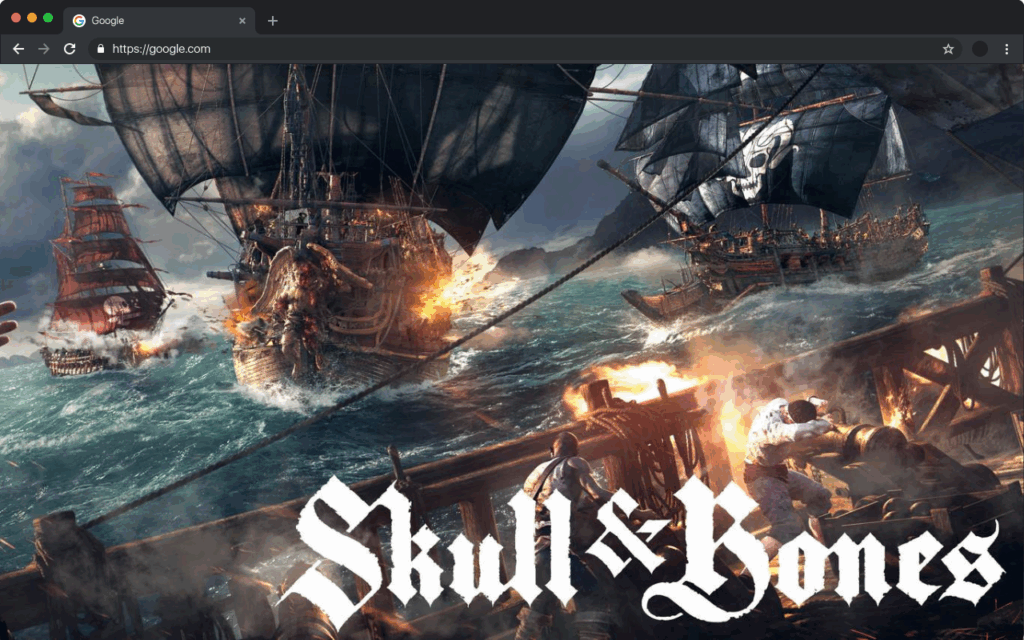Screen dimensions: 1024x640
Task: Reload the current Google page
Action: 68,48
